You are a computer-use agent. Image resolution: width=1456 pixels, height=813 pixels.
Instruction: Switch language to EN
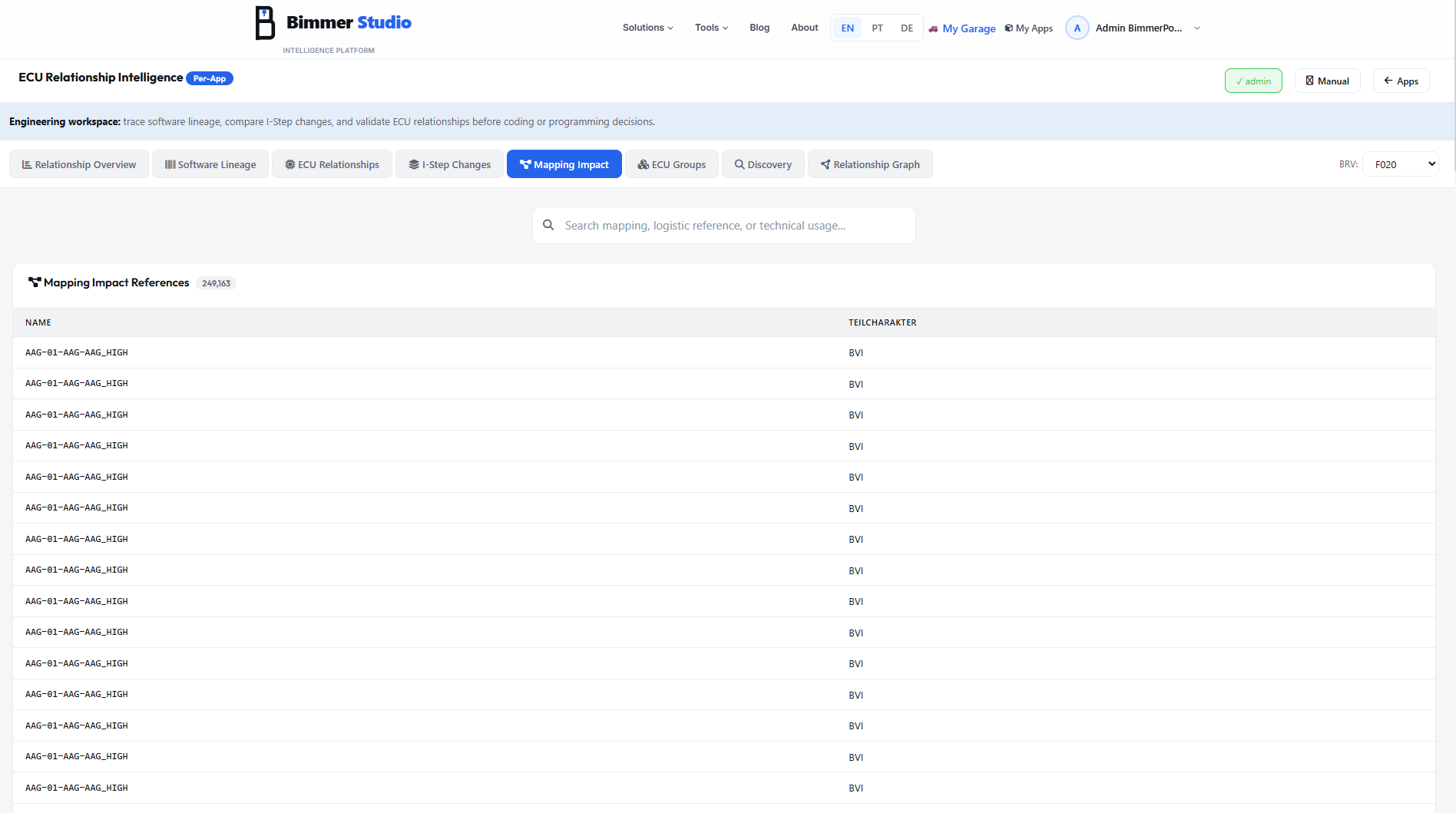(x=848, y=28)
